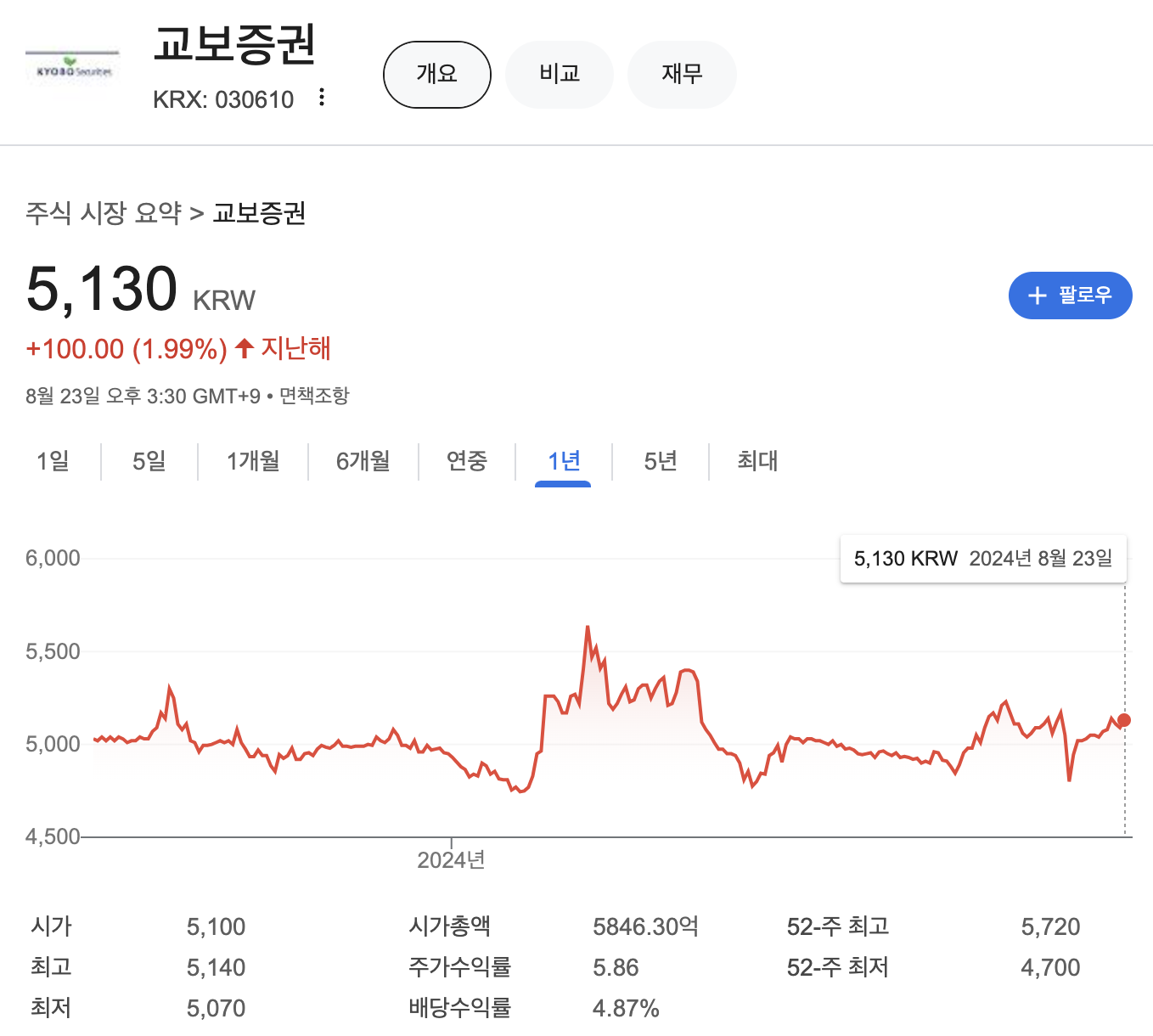Screen dimensions: 1153x1036
Task: Click the 교보증권 title heading
Action: point(234,44)
